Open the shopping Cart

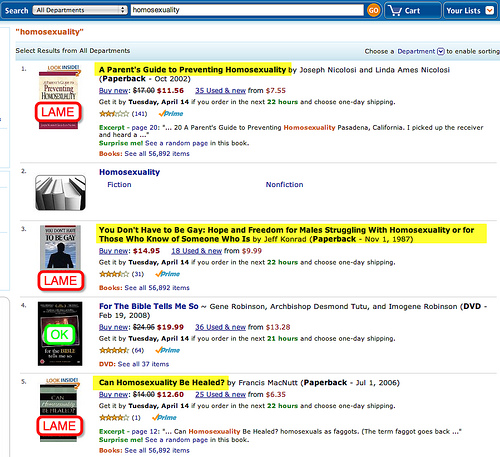[x=413, y=11]
